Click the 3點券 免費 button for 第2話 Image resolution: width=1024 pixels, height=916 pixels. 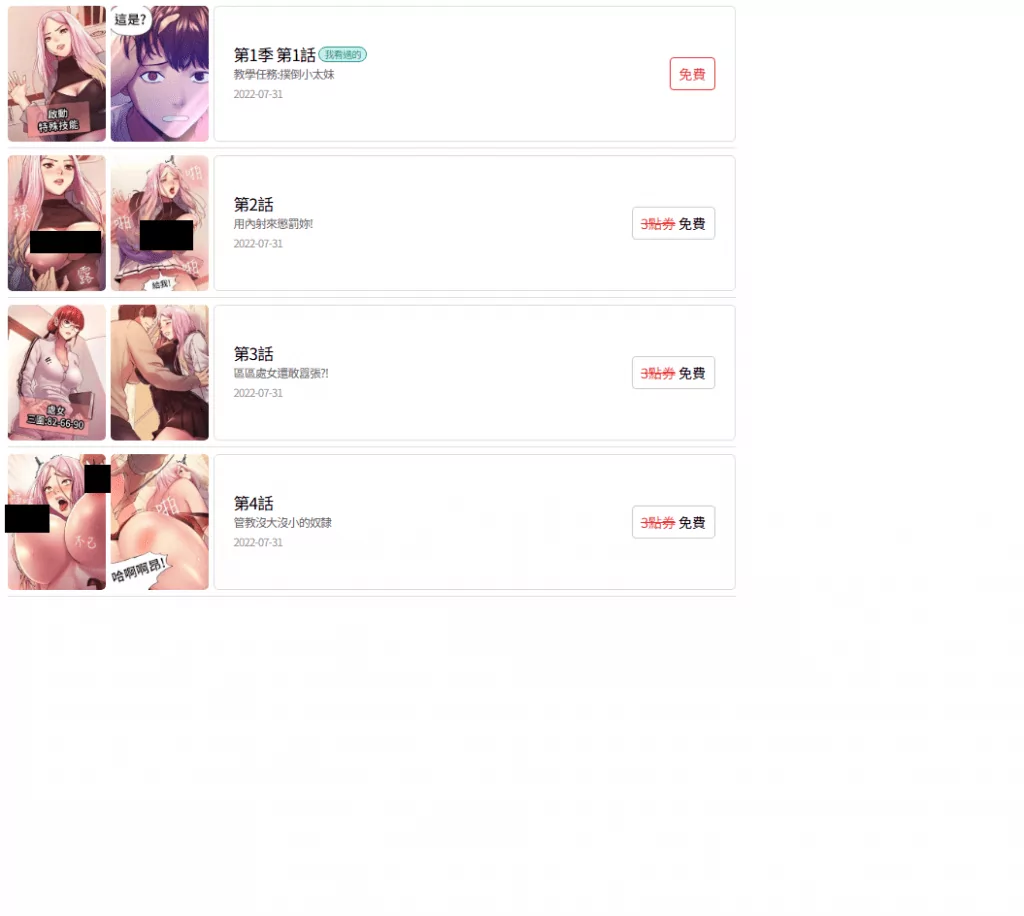click(x=673, y=223)
